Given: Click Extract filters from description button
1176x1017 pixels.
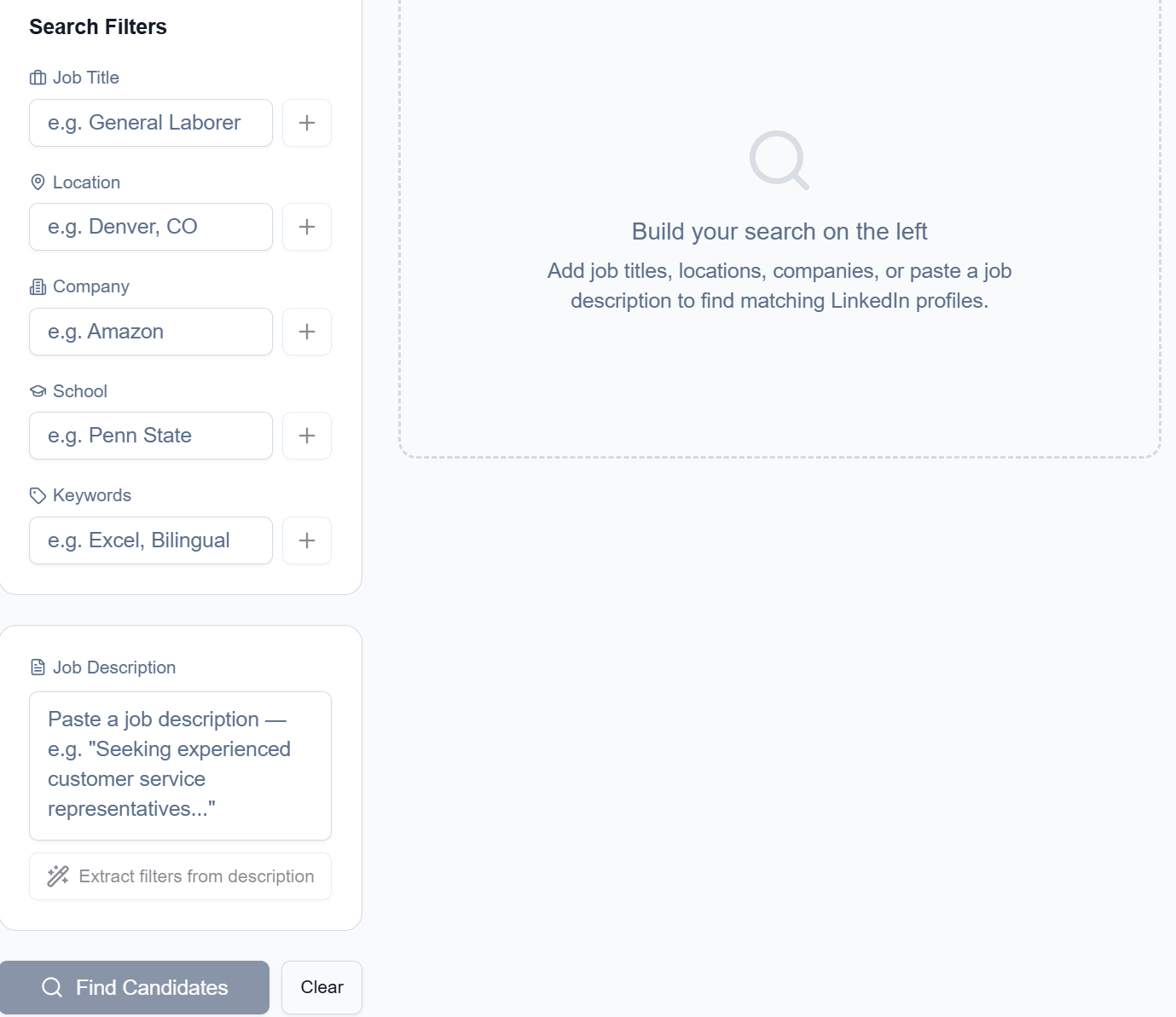Looking at the screenshot, I should point(181,876).
